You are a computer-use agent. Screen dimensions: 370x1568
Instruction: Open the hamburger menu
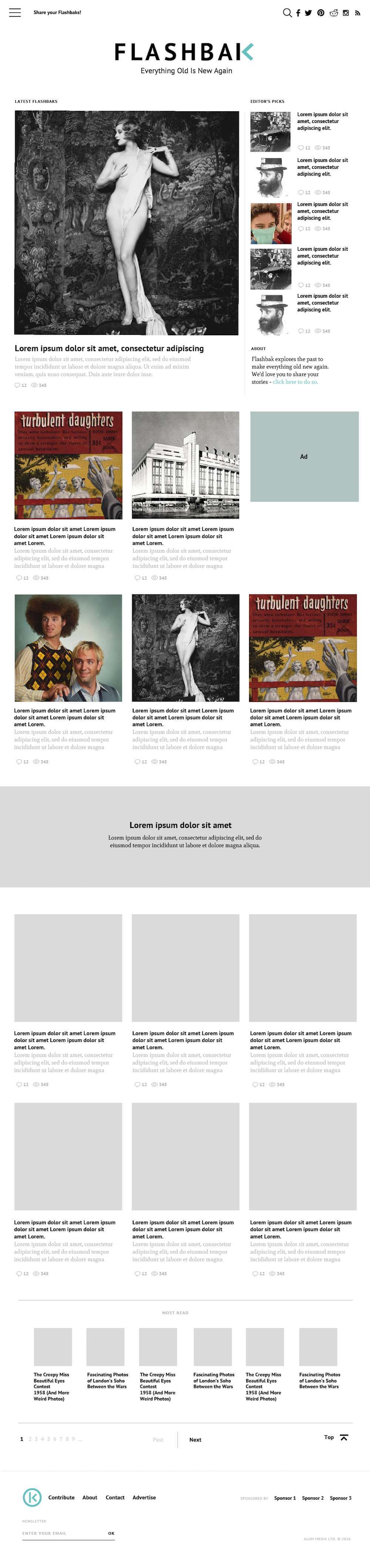tap(15, 13)
